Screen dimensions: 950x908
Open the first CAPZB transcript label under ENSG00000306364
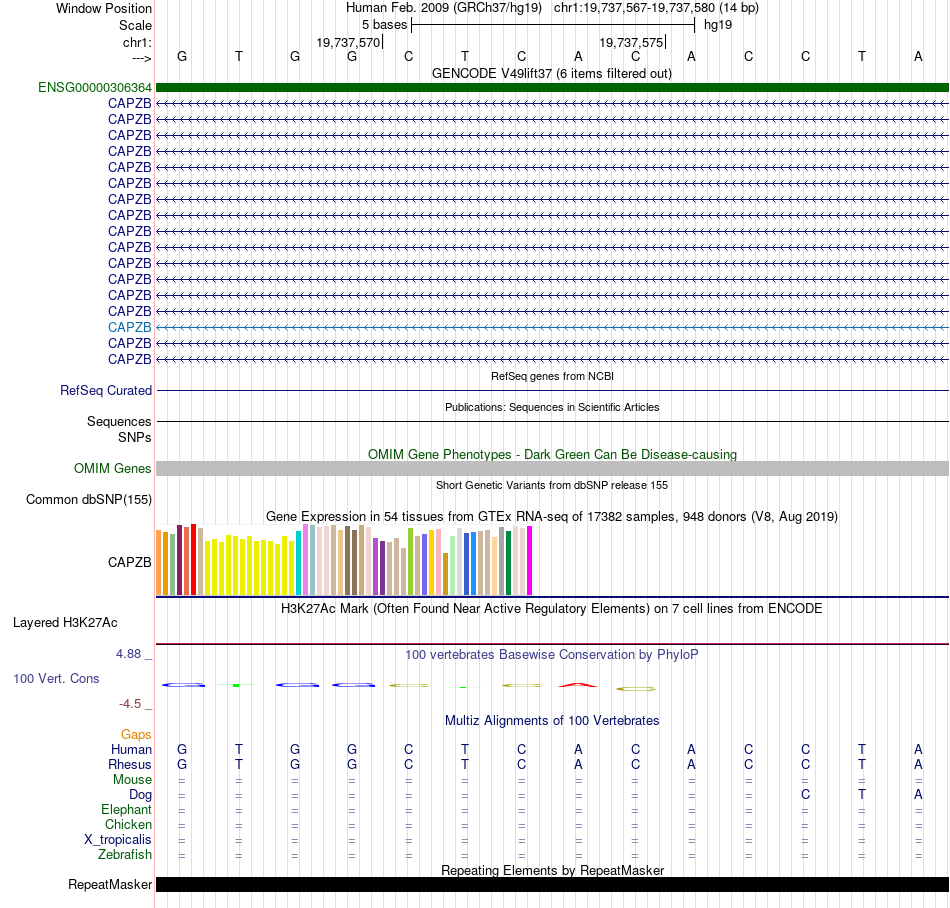point(130,104)
